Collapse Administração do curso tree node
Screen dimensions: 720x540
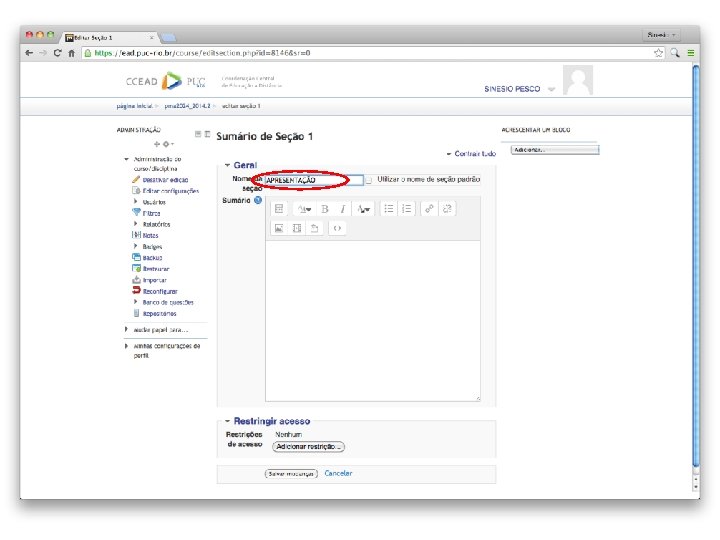point(126,159)
